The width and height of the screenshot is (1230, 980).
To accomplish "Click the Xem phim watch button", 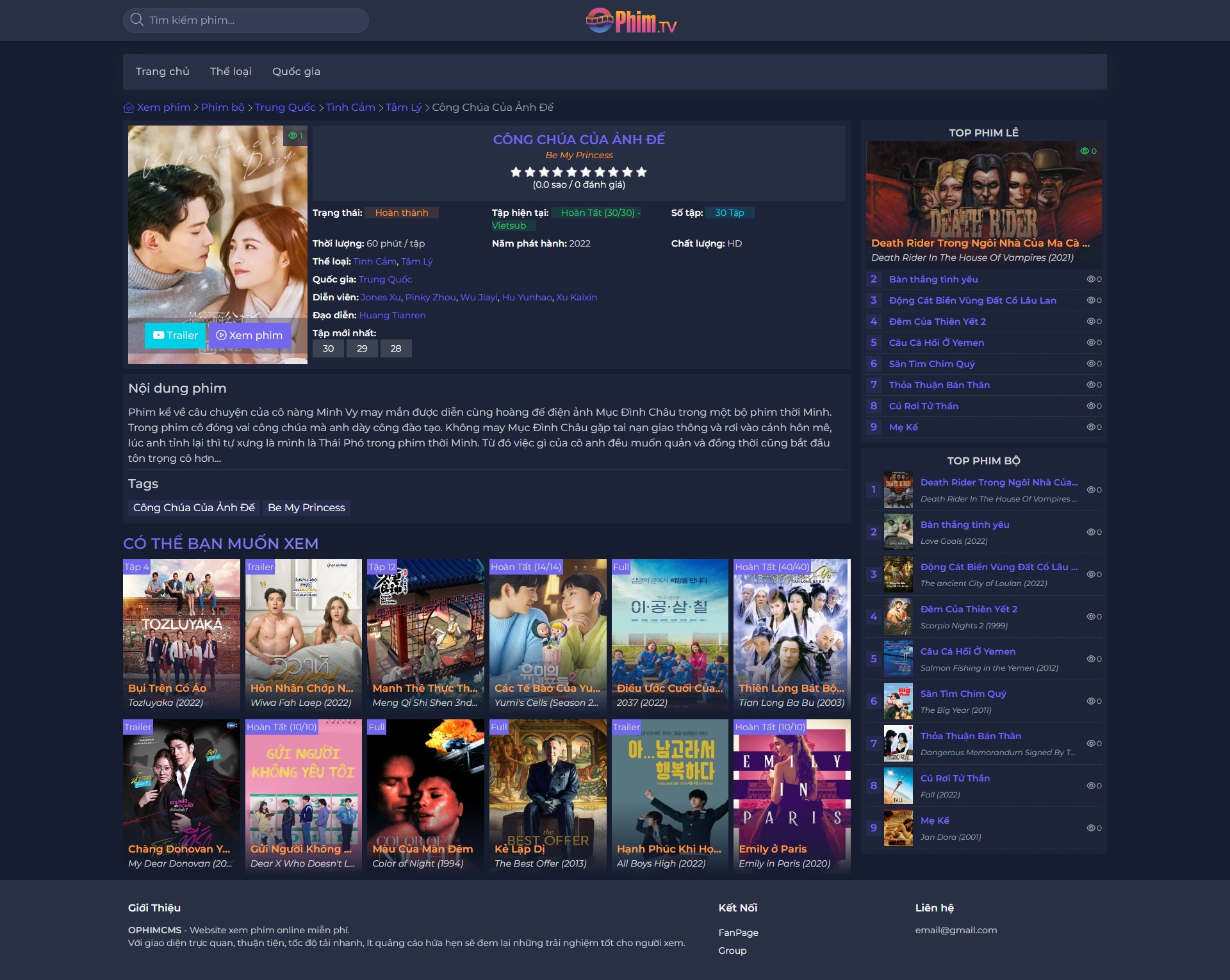I will click(x=249, y=336).
